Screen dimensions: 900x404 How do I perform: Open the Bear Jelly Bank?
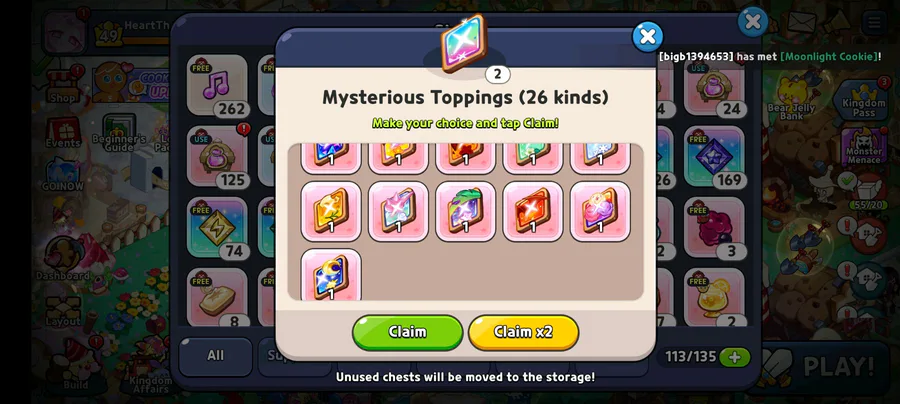coord(791,99)
